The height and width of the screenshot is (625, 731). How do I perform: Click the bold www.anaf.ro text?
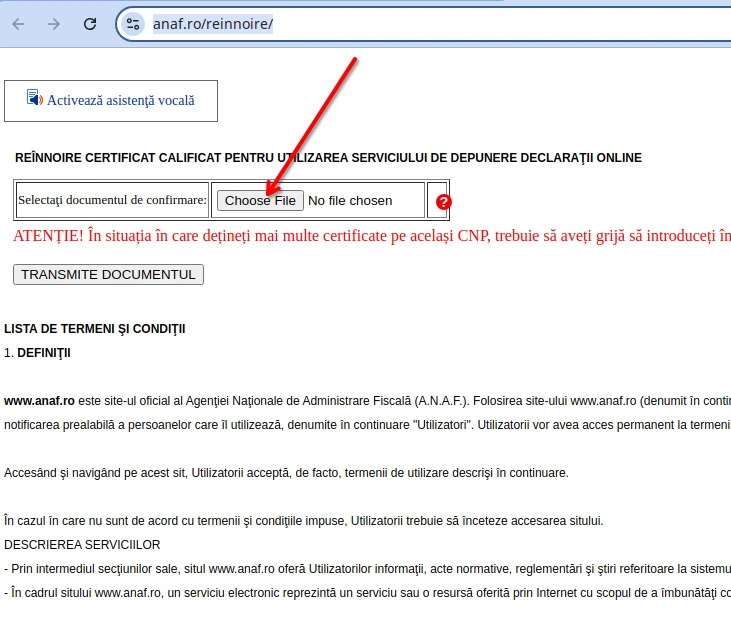39,401
